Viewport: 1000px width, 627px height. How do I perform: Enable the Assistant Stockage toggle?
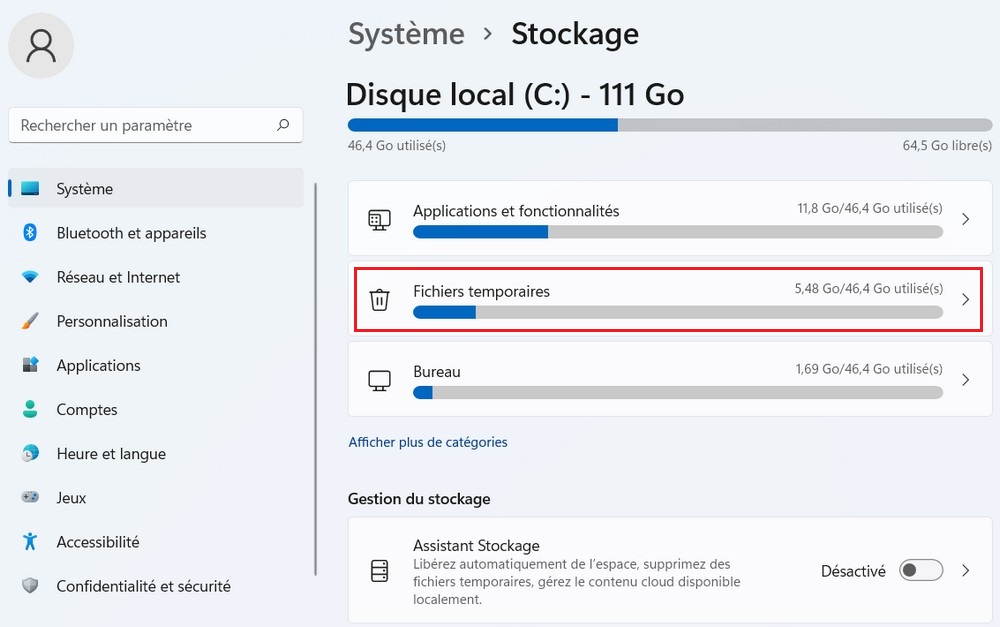click(x=920, y=571)
